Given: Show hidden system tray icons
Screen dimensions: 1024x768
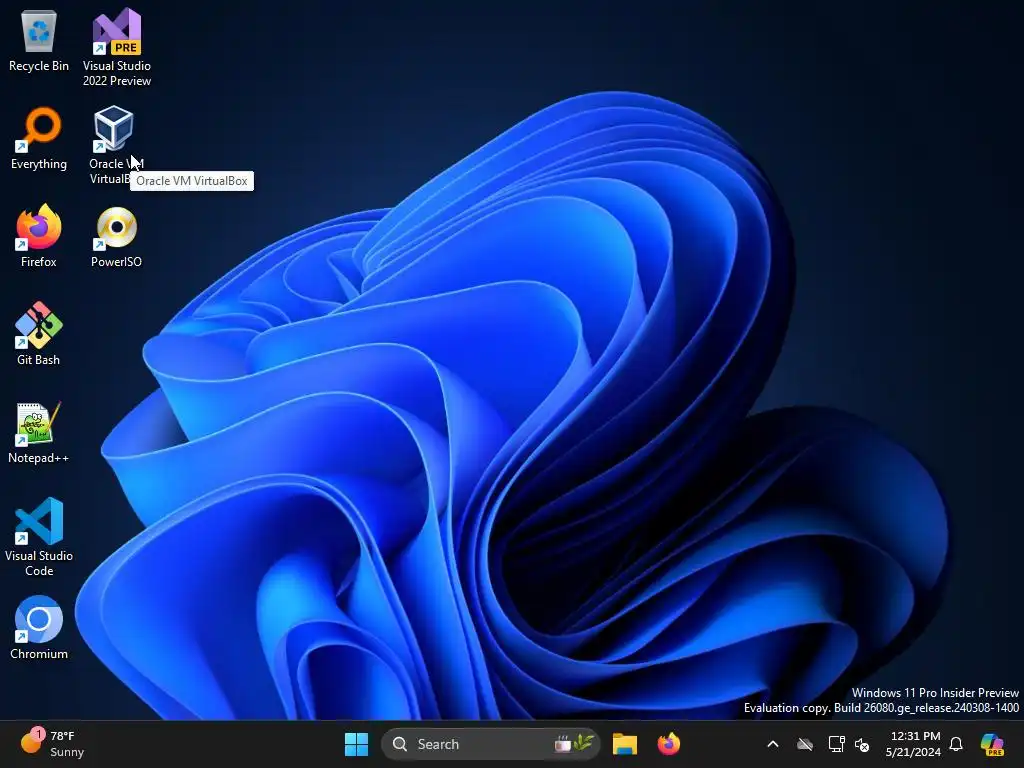Looking at the screenshot, I should (x=773, y=744).
